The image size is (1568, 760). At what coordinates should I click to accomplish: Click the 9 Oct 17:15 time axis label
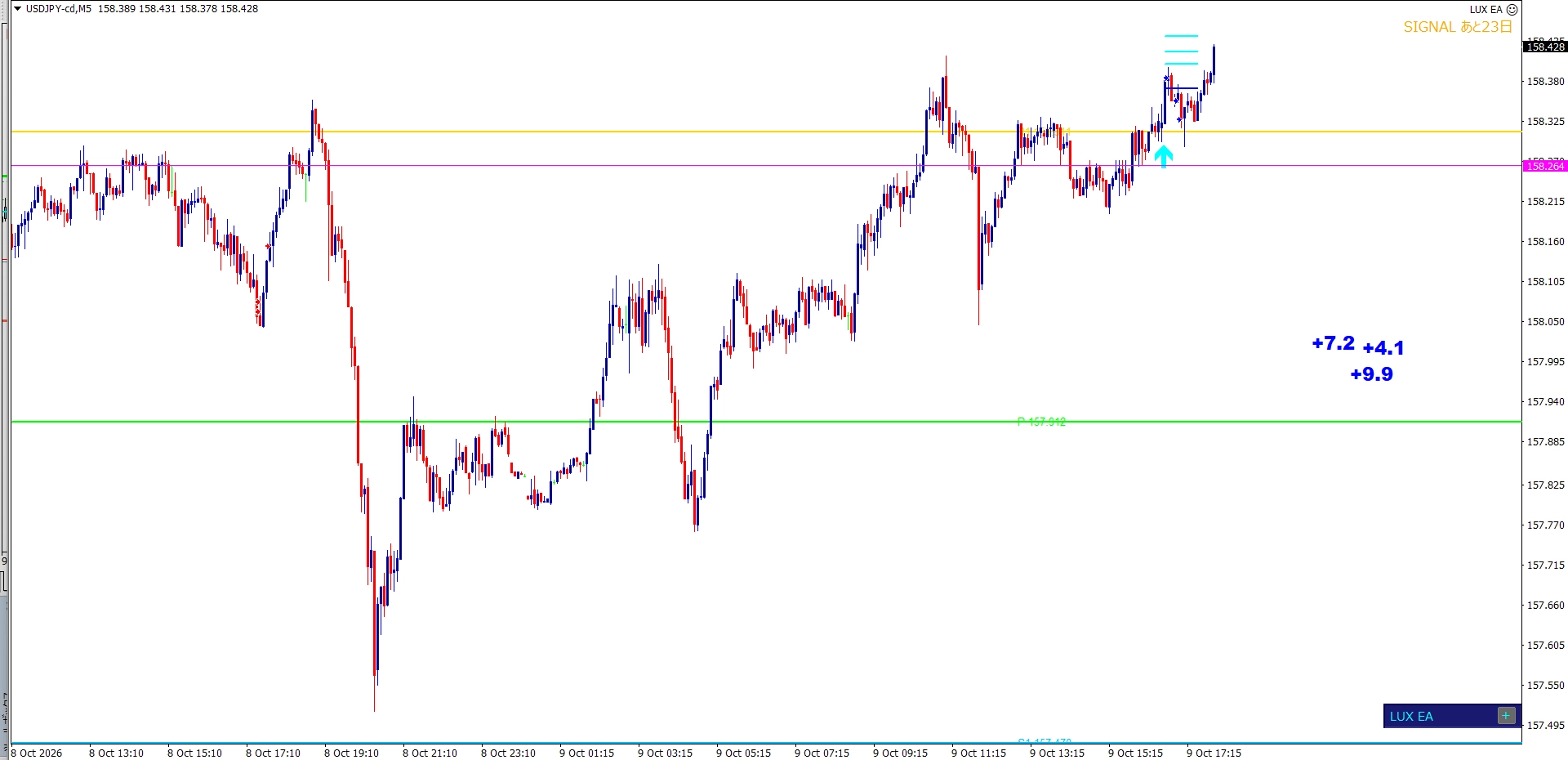pyautogui.click(x=1214, y=753)
